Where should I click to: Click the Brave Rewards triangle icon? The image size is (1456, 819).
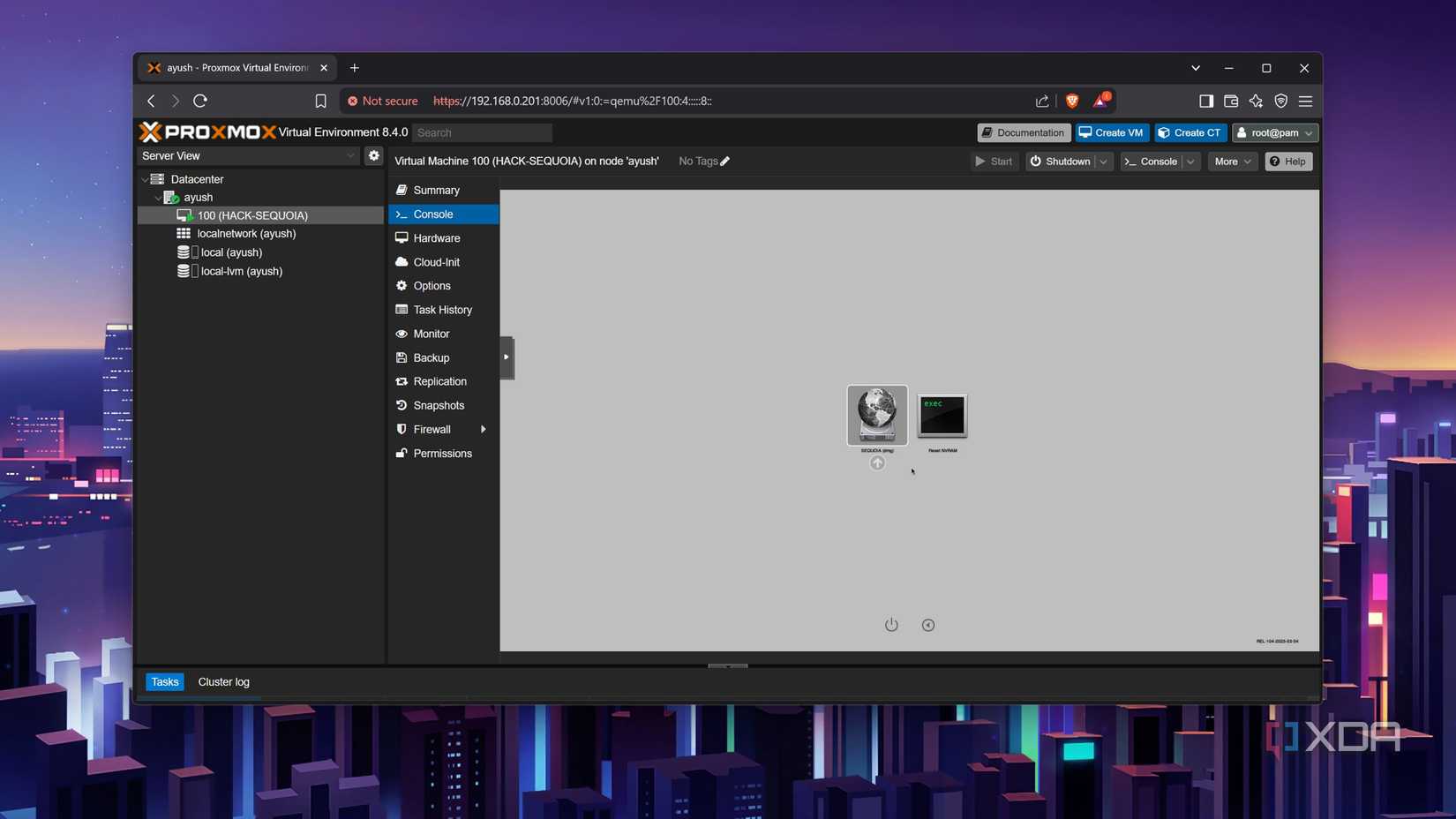click(1100, 101)
